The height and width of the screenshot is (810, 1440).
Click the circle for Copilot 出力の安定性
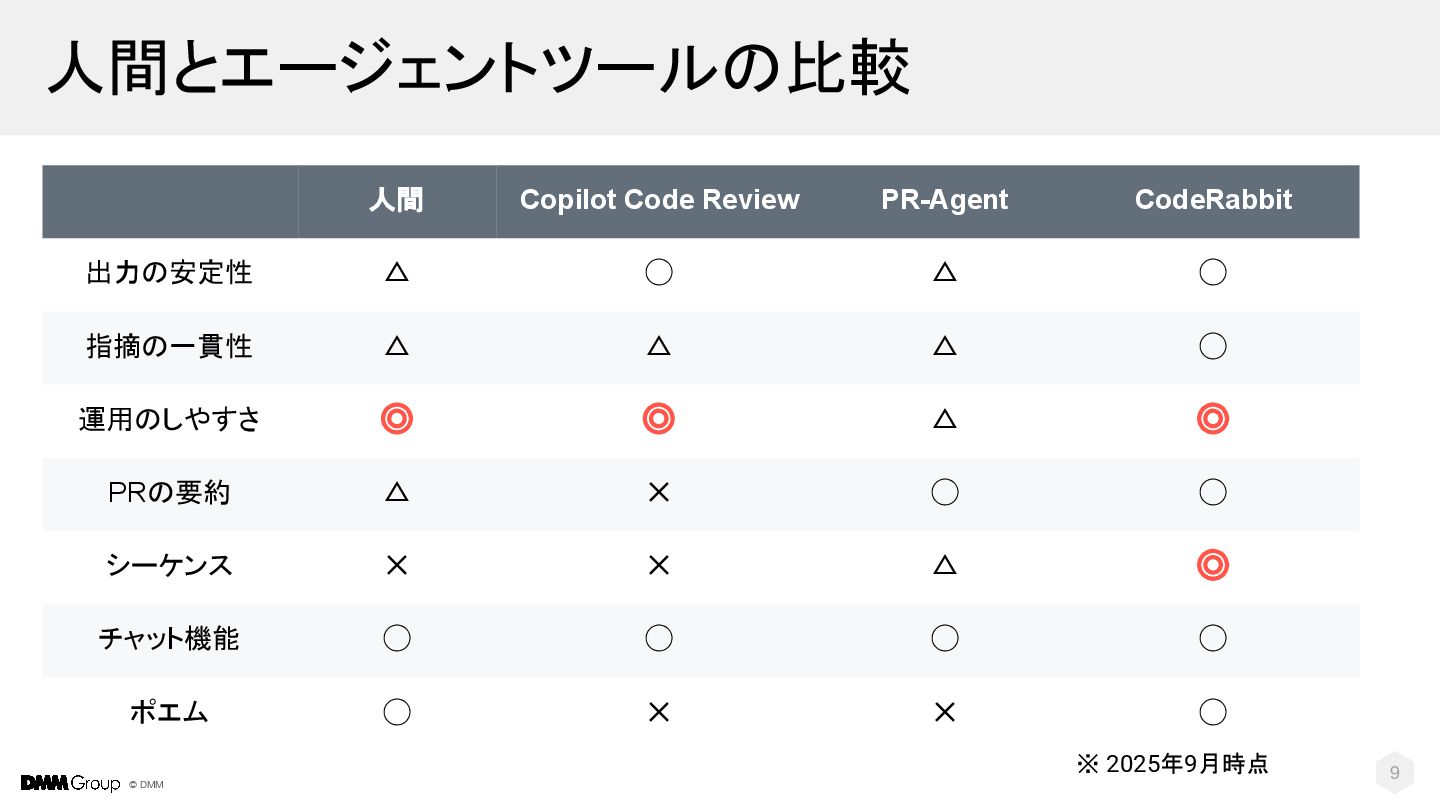pyautogui.click(x=659, y=272)
